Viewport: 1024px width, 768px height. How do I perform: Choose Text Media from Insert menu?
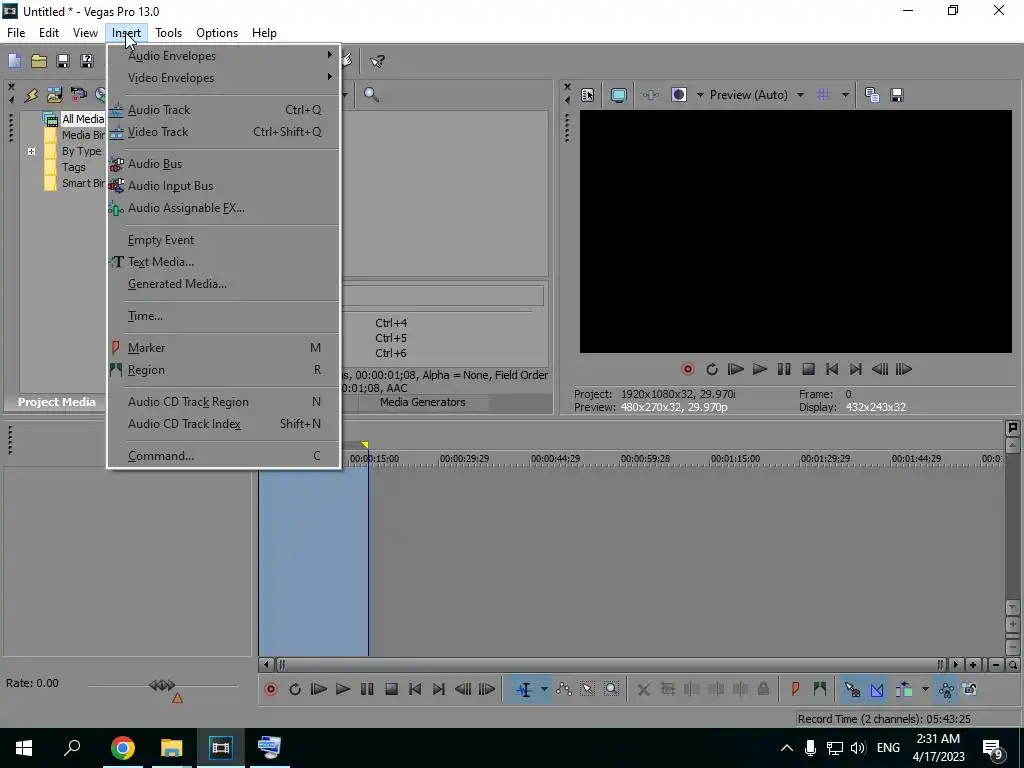[x=224, y=262]
